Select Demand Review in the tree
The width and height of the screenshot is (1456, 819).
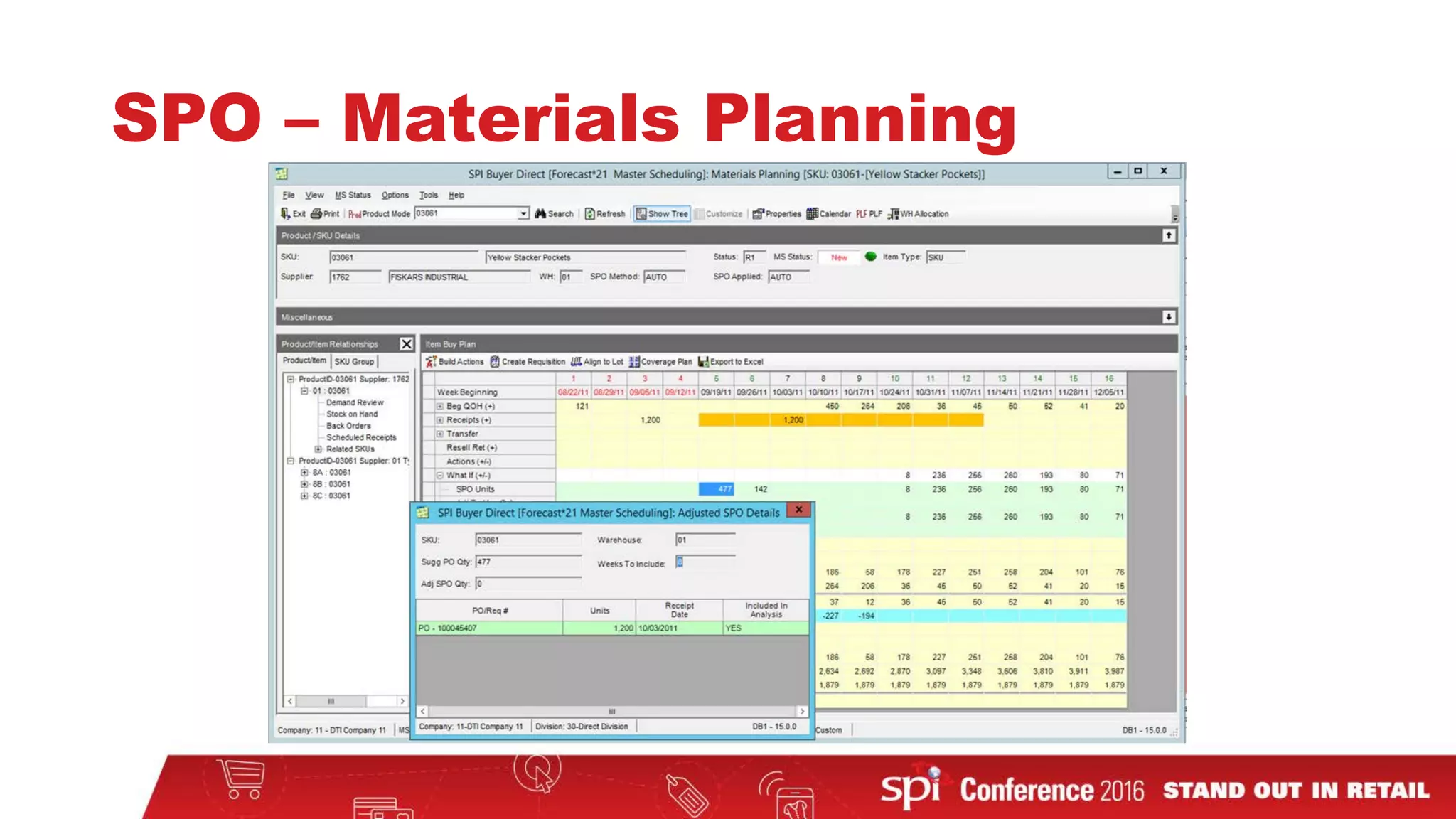[355, 402]
